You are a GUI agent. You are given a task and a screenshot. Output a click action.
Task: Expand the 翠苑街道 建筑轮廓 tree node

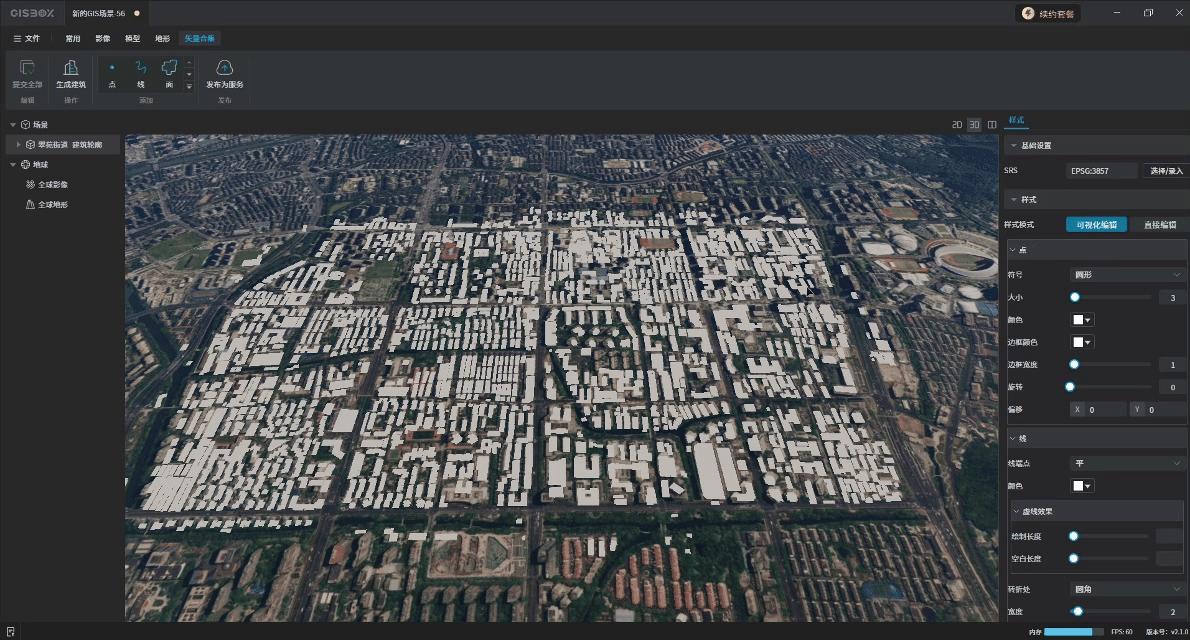click(18, 145)
